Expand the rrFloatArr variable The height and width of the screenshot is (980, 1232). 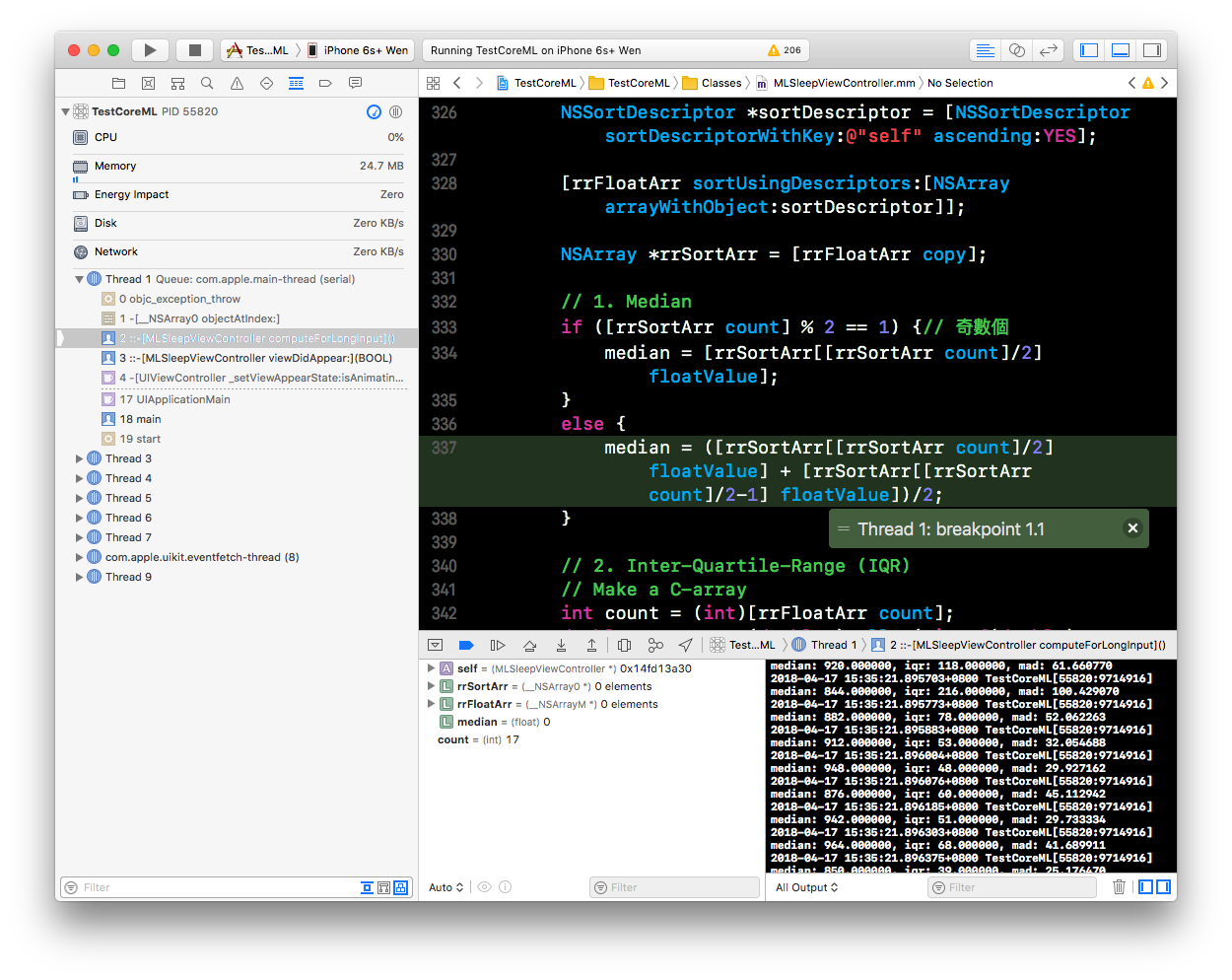click(431, 704)
